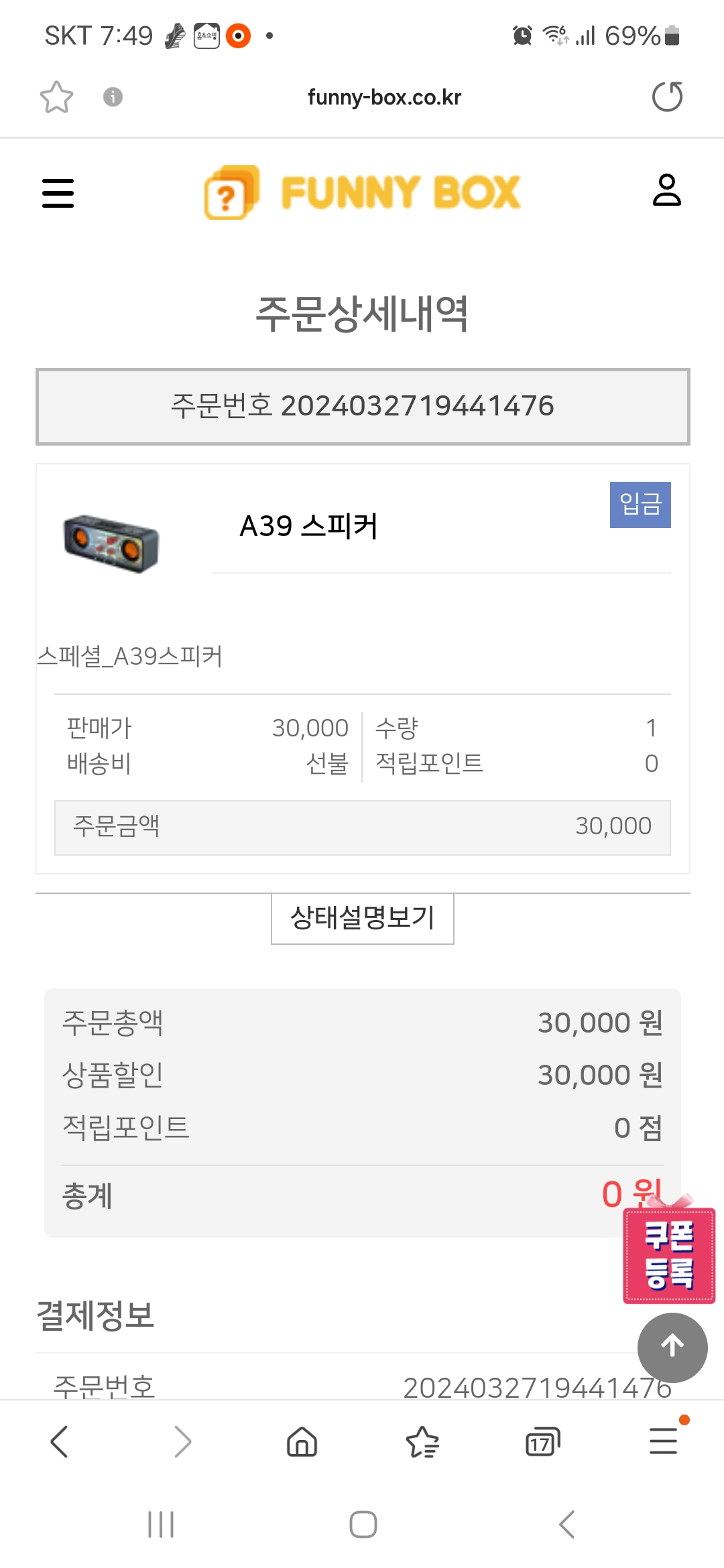This screenshot has height=1568, width=724.
Task: Bookmark page with the star icon
Action: [56, 97]
